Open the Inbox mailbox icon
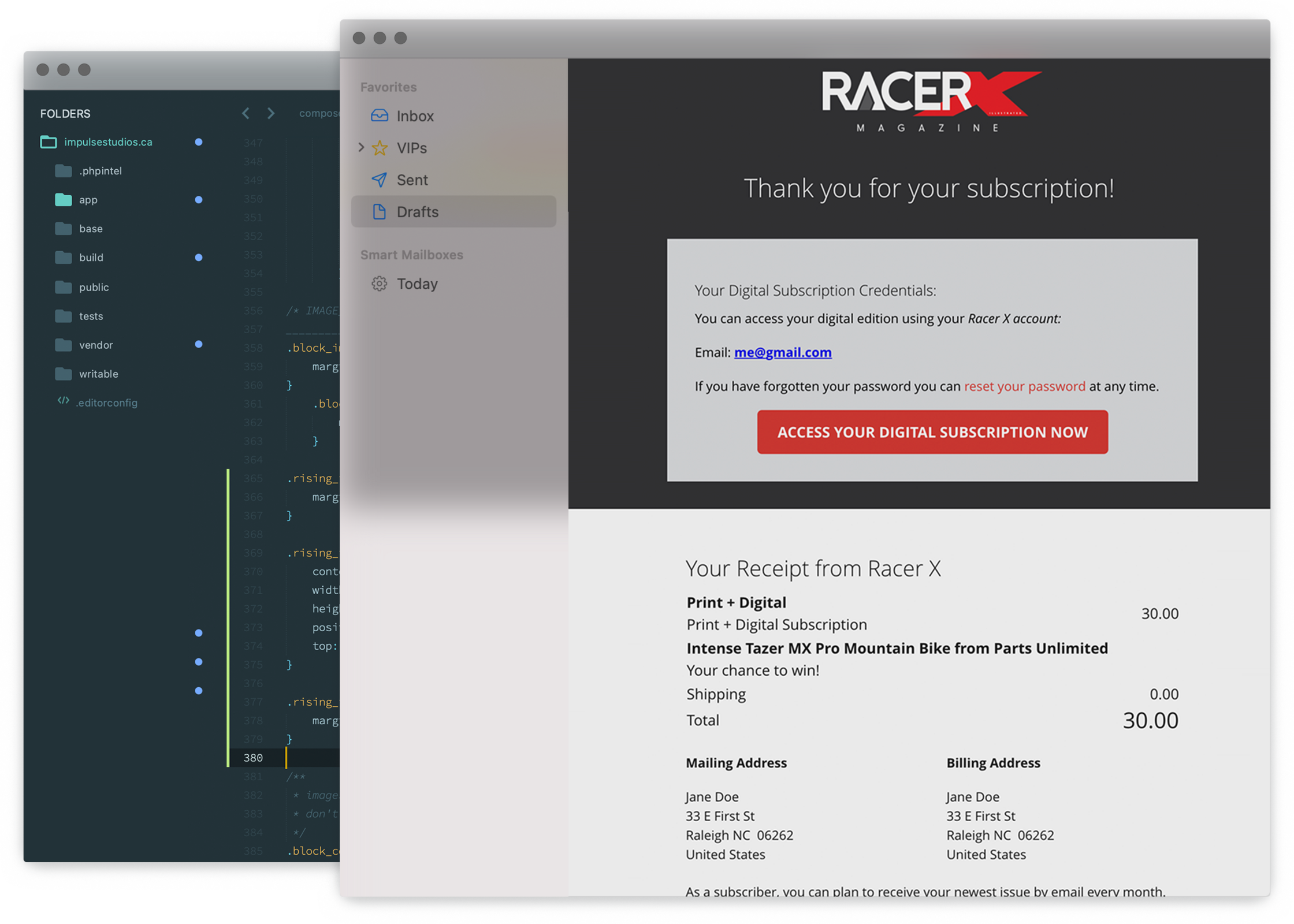Image resolution: width=1294 pixels, height=924 pixels. click(379, 115)
